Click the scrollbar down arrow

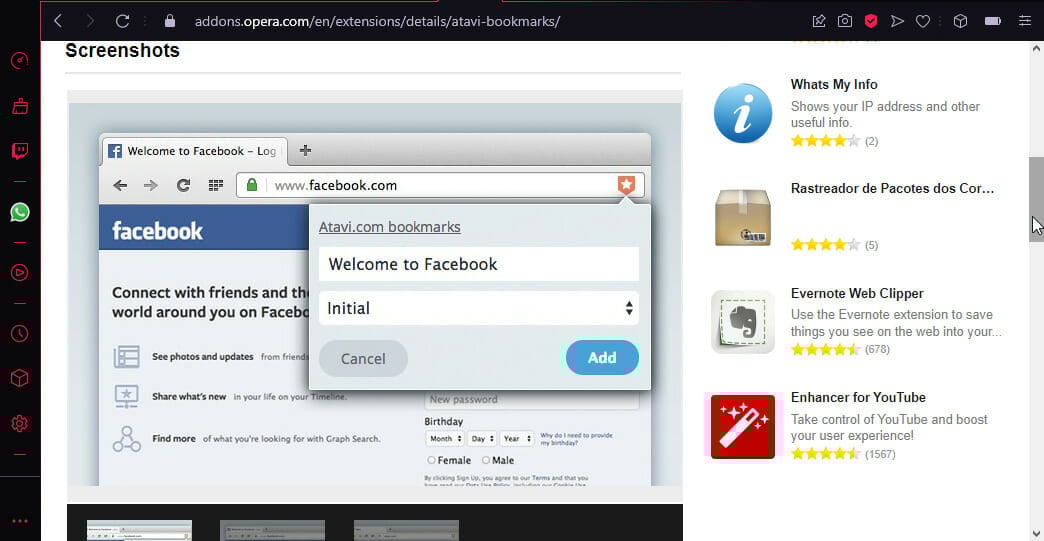coord(1036,533)
